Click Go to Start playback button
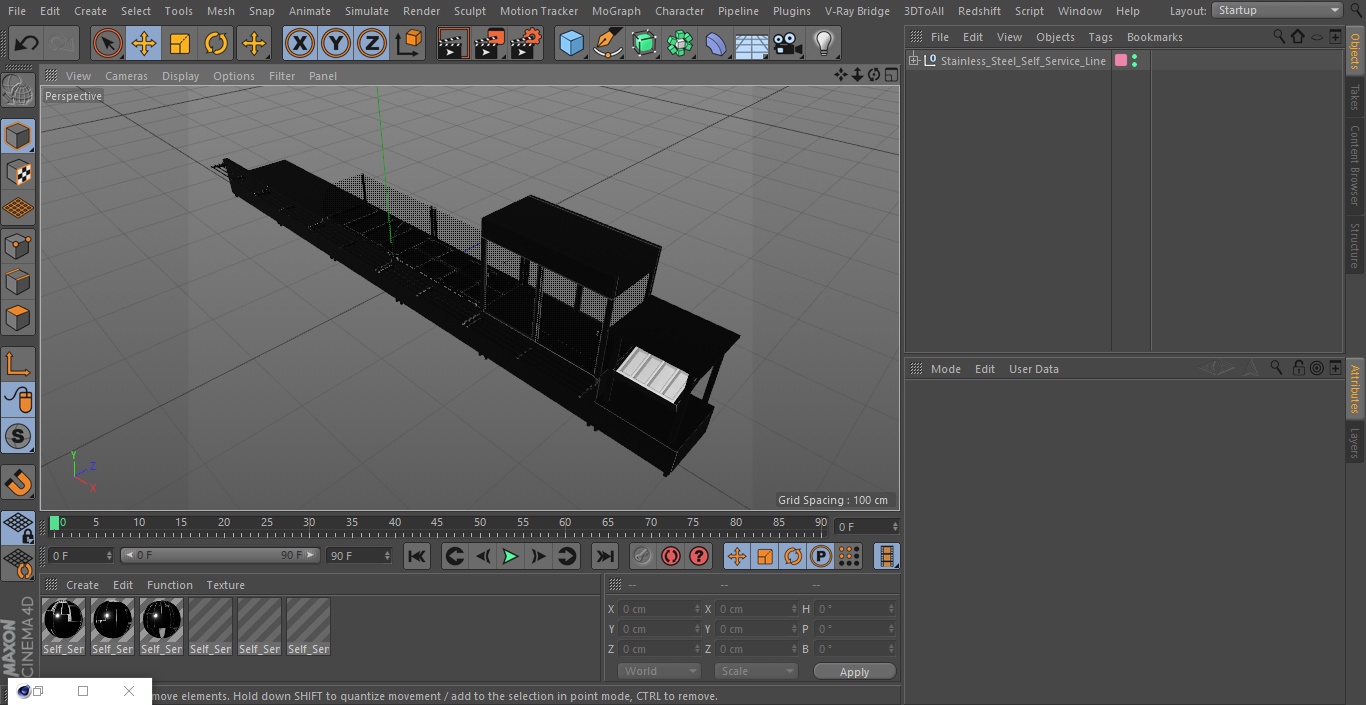This screenshot has width=1366, height=705. 417,556
